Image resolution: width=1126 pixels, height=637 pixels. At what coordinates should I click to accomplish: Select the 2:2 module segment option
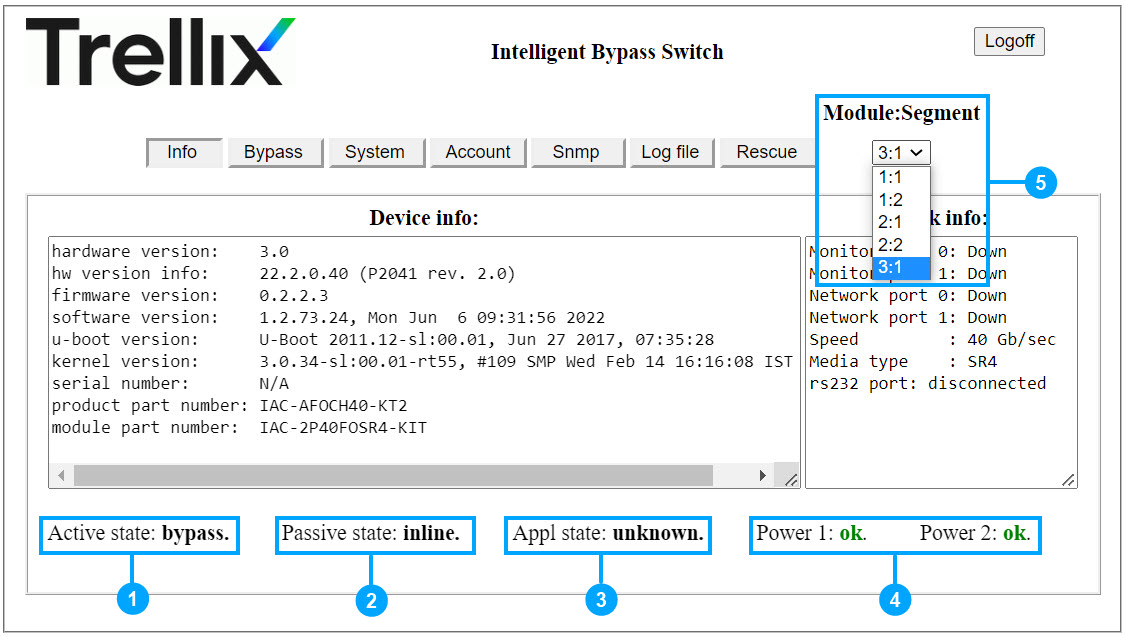coord(901,244)
